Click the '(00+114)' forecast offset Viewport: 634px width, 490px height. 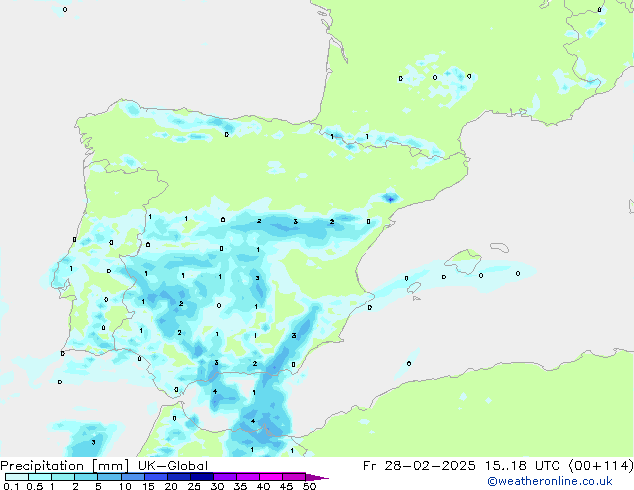[x=601, y=466]
